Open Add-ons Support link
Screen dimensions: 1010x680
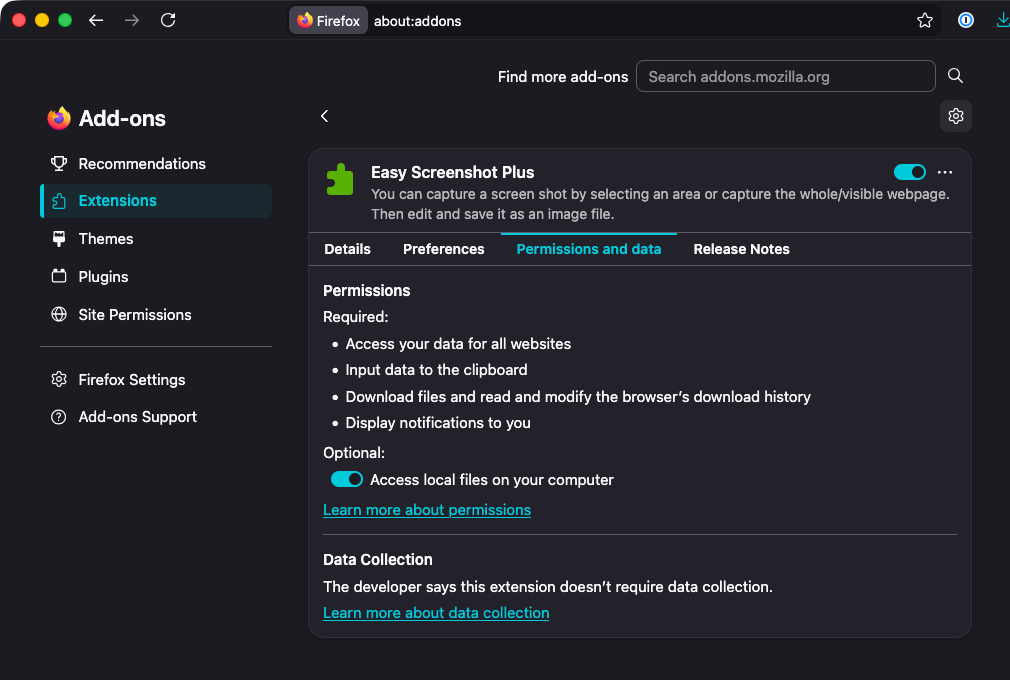click(155, 417)
